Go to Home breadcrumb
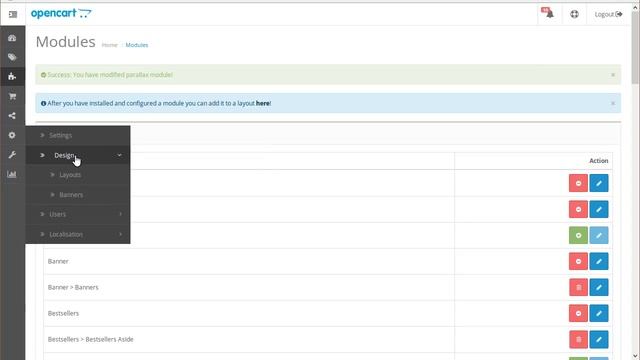 click(x=109, y=45)
